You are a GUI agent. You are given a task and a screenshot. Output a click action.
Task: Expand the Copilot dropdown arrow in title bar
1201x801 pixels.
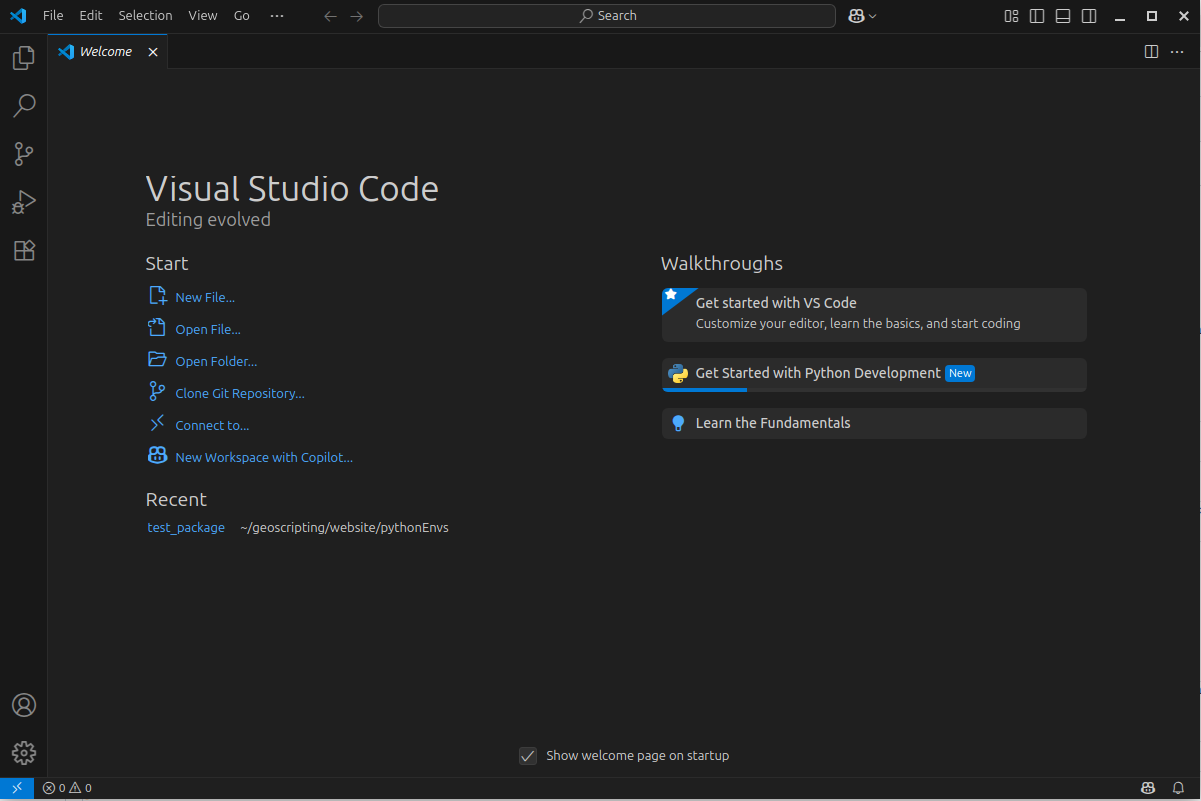tap(873, 16)
